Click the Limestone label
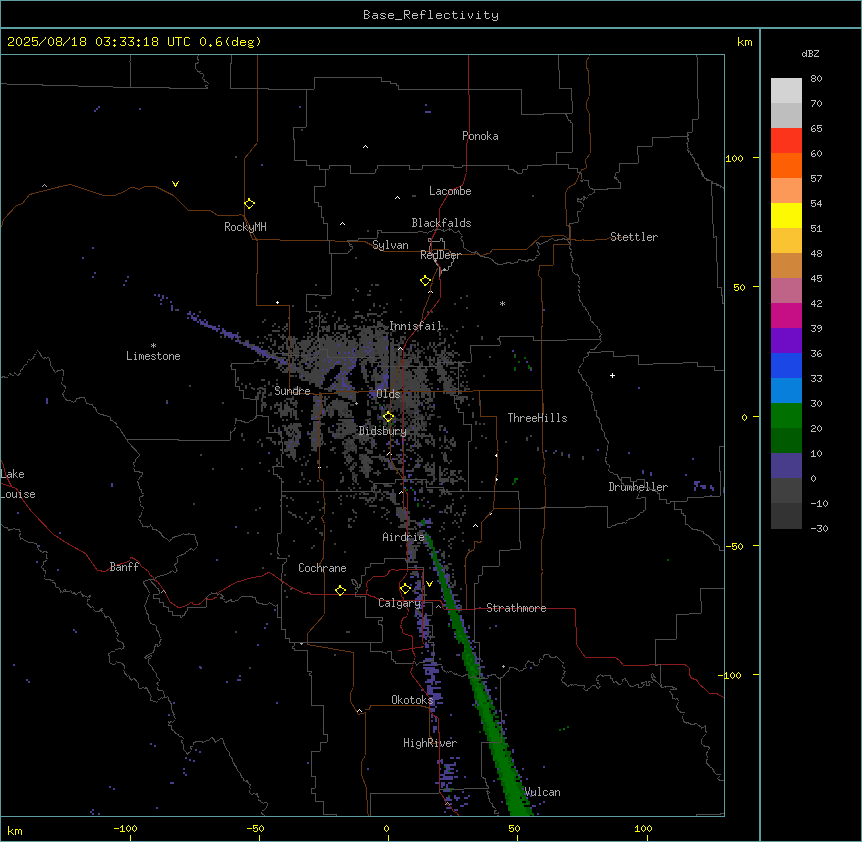Viewport: 862px width, 842px height. [x=153, y=356]
